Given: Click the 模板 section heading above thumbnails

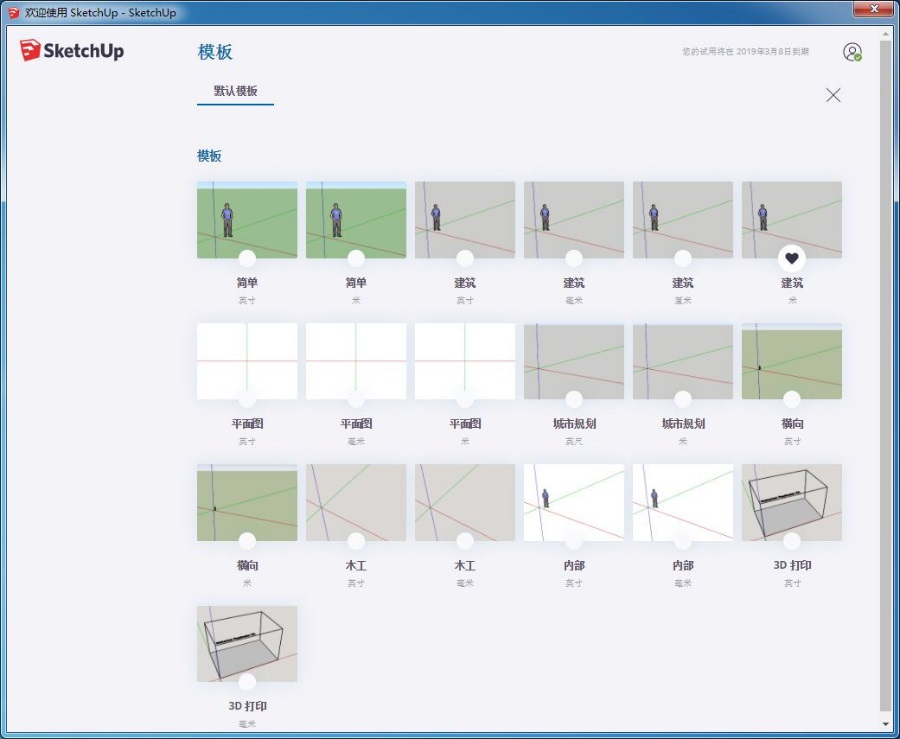Looking at the screenshot, I should [x=209, y=156].
